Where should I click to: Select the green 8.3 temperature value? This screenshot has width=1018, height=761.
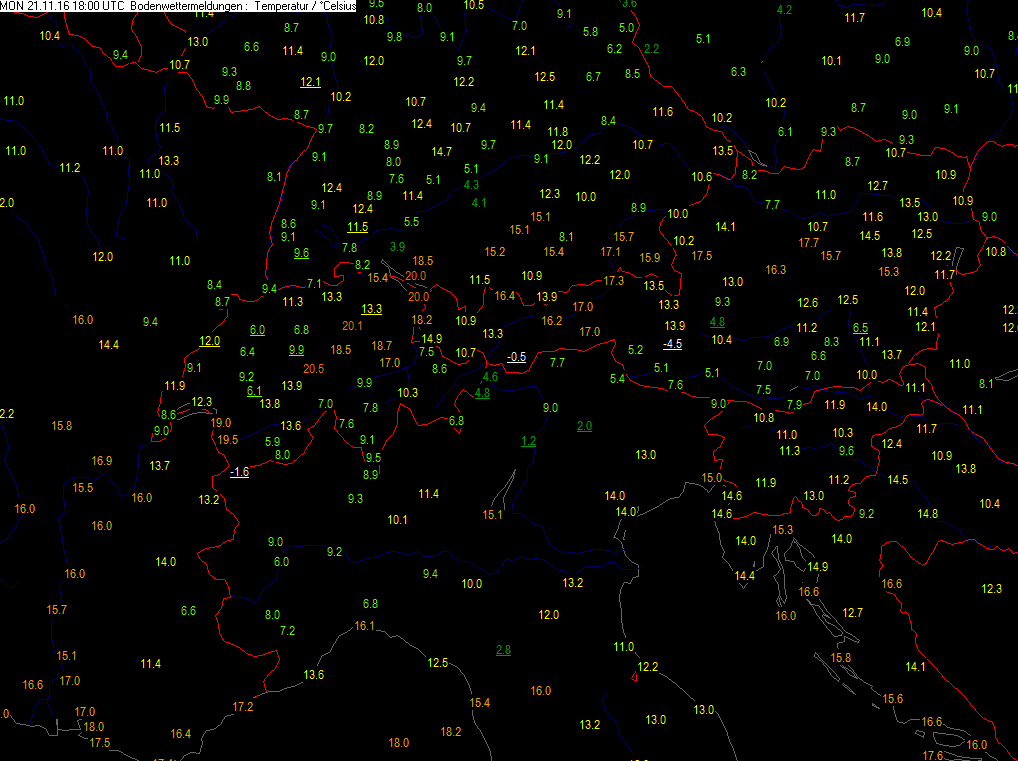(832, 342)
